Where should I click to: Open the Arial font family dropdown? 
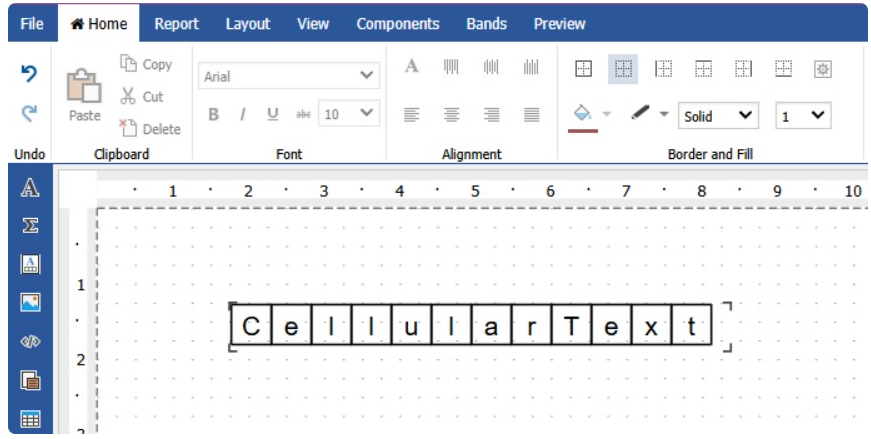289,76
